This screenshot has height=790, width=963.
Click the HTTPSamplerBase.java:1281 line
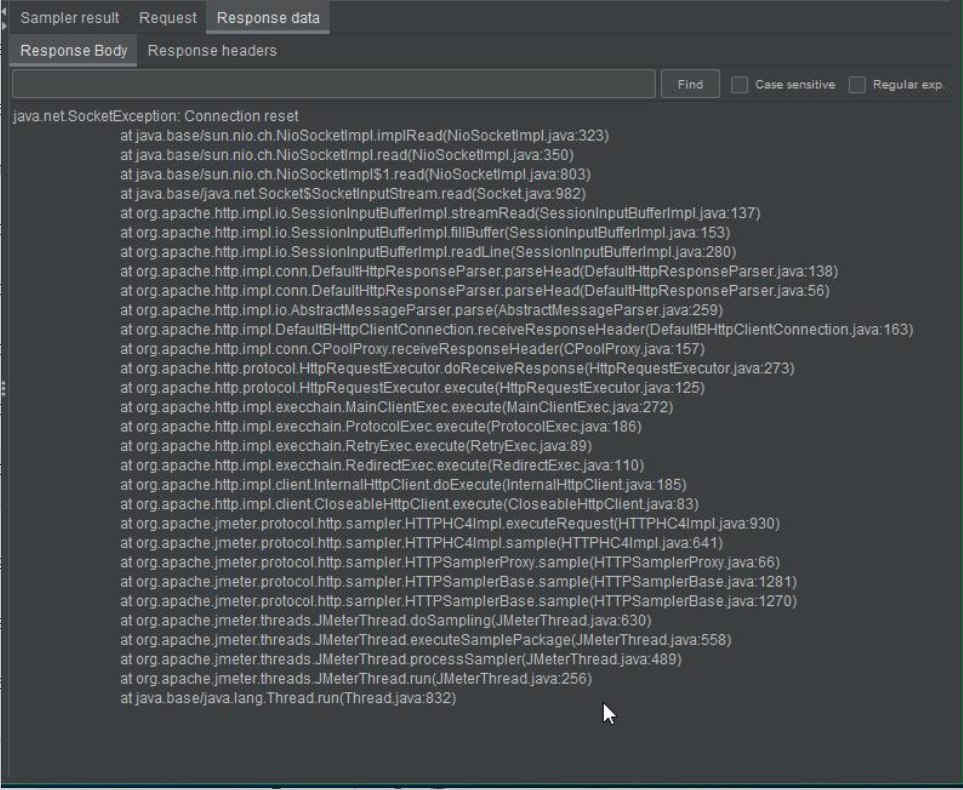pyautogui.click(x=459, y=582)
